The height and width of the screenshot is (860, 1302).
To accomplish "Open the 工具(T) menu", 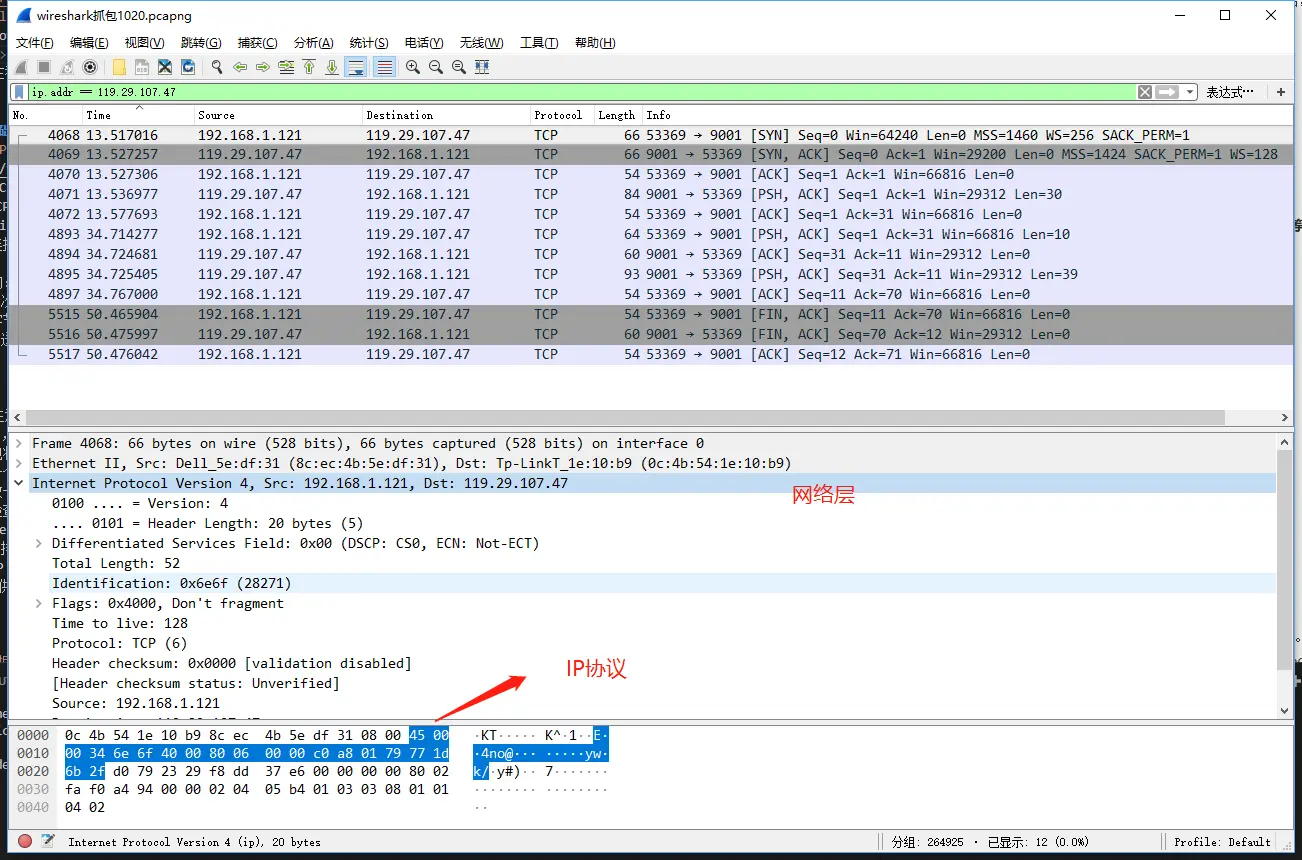I will [539, 43].
